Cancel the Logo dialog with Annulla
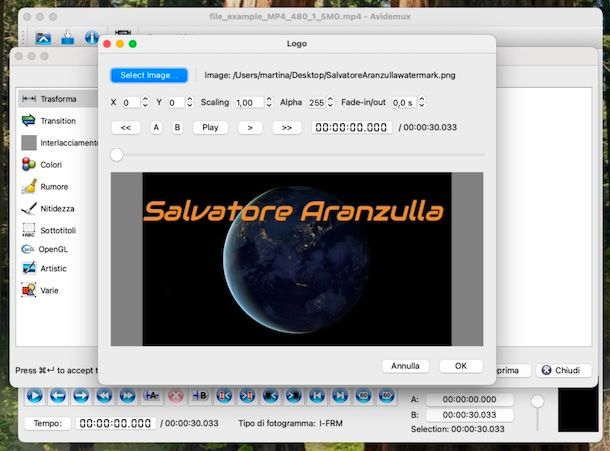The width and height of the screenshot is (610, 451). [x=405, y=366]
